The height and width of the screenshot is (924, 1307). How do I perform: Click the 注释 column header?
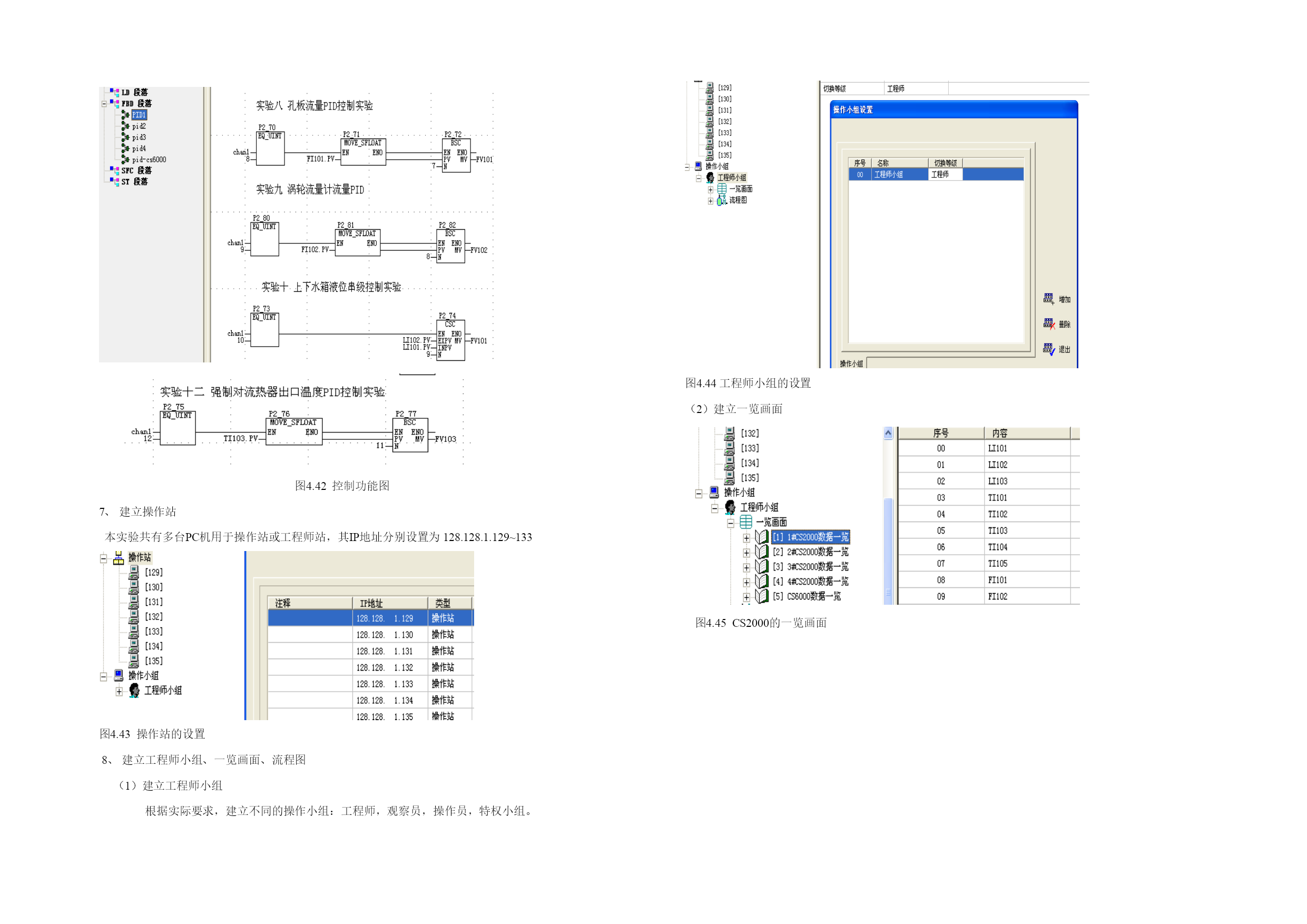(310, 603)
